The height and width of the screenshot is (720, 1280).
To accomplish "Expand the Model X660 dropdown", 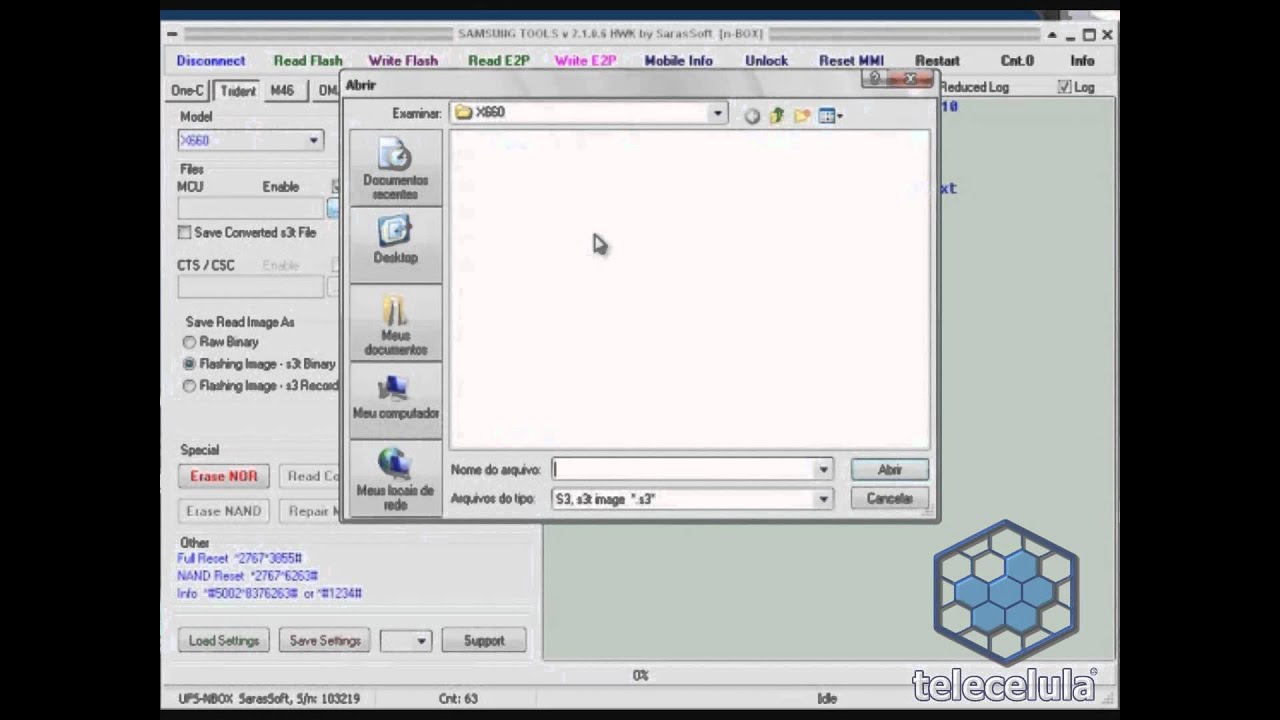I will [313, 140].
